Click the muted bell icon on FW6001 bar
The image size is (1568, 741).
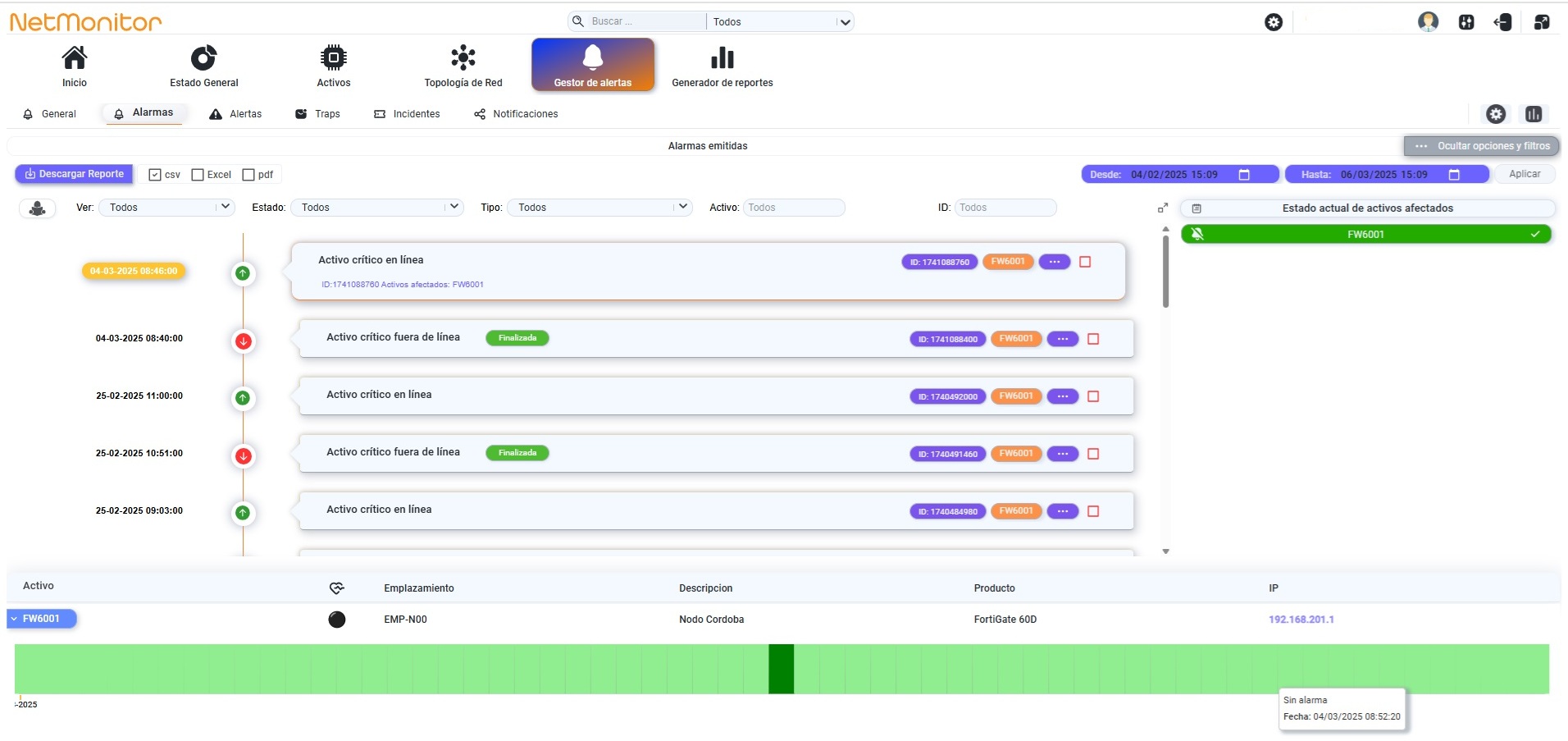(x=1197, y=234)
